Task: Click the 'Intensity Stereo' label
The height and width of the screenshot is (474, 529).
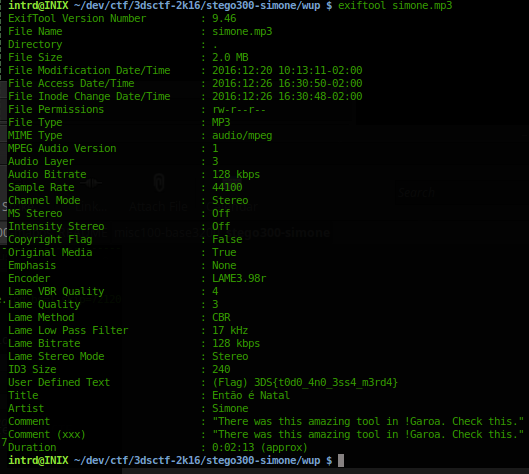Action: [56, 226]
